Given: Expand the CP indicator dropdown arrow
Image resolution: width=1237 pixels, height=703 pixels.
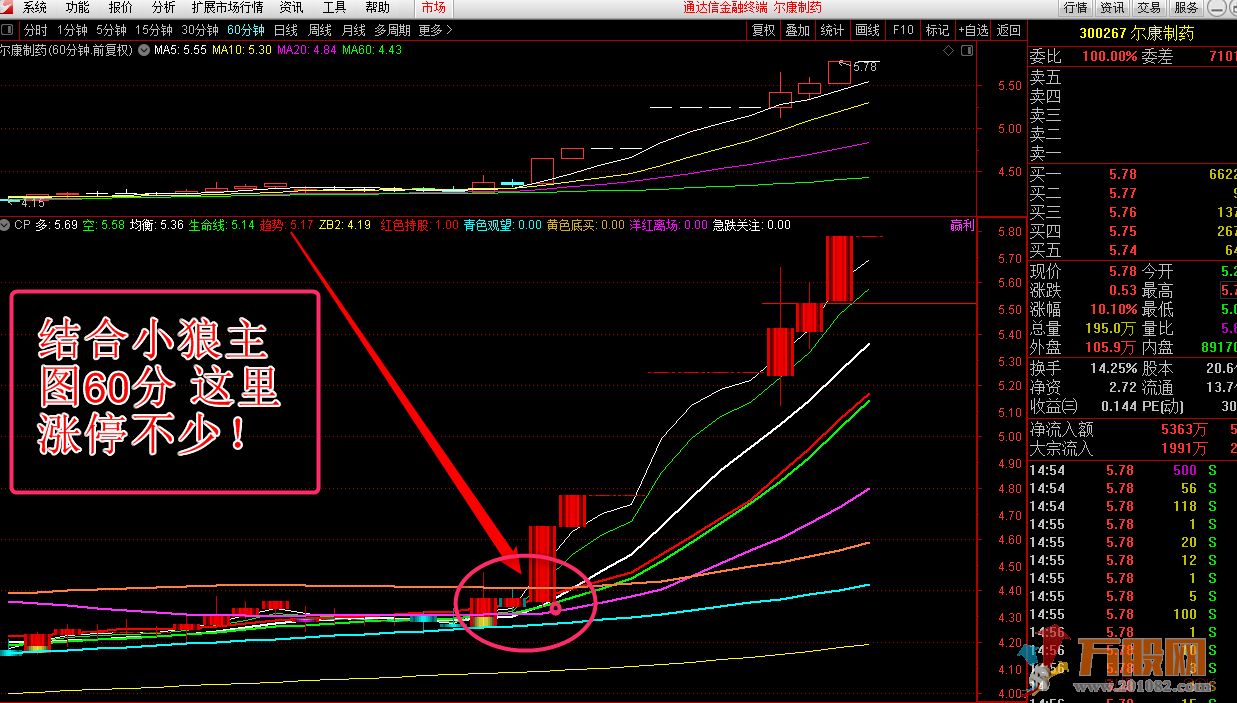Looking at the screenshot, I should (x=8, y=226).
